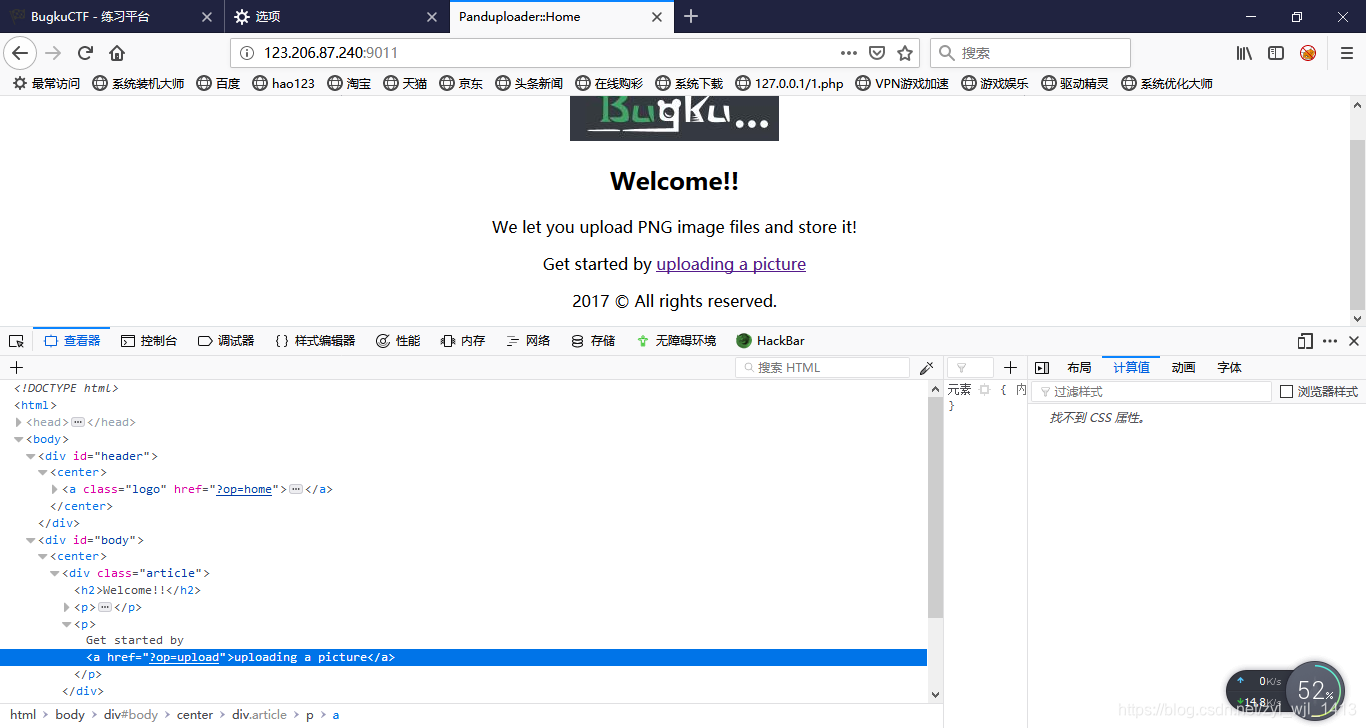Click in the 过滤样式 filter field

click(1151, 392)
